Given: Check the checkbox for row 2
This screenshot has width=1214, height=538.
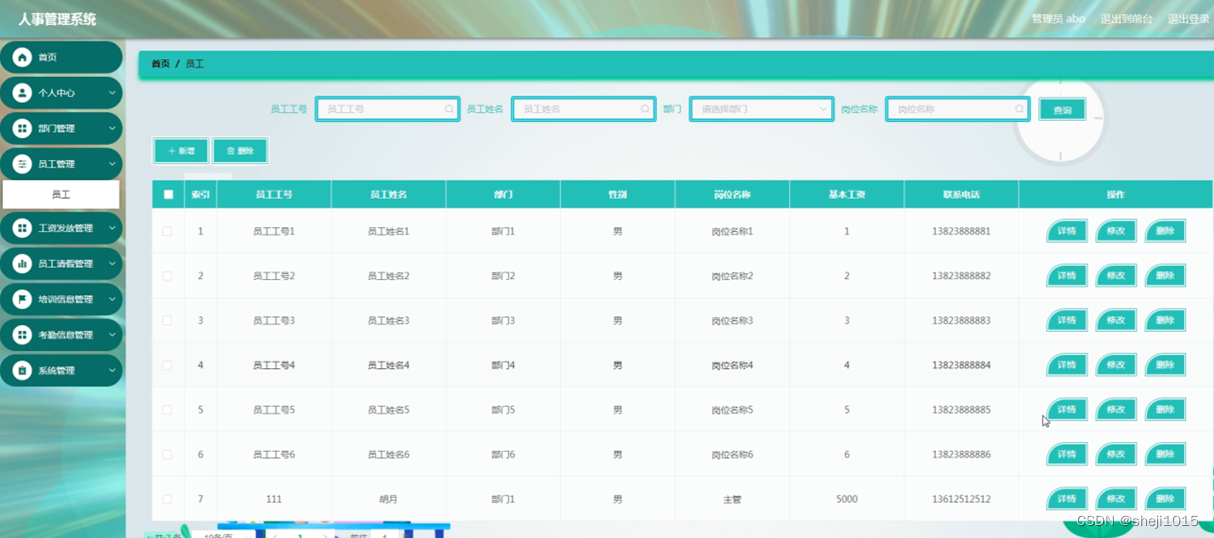Looking at the screenshot, I should click(x=167, y=276).
